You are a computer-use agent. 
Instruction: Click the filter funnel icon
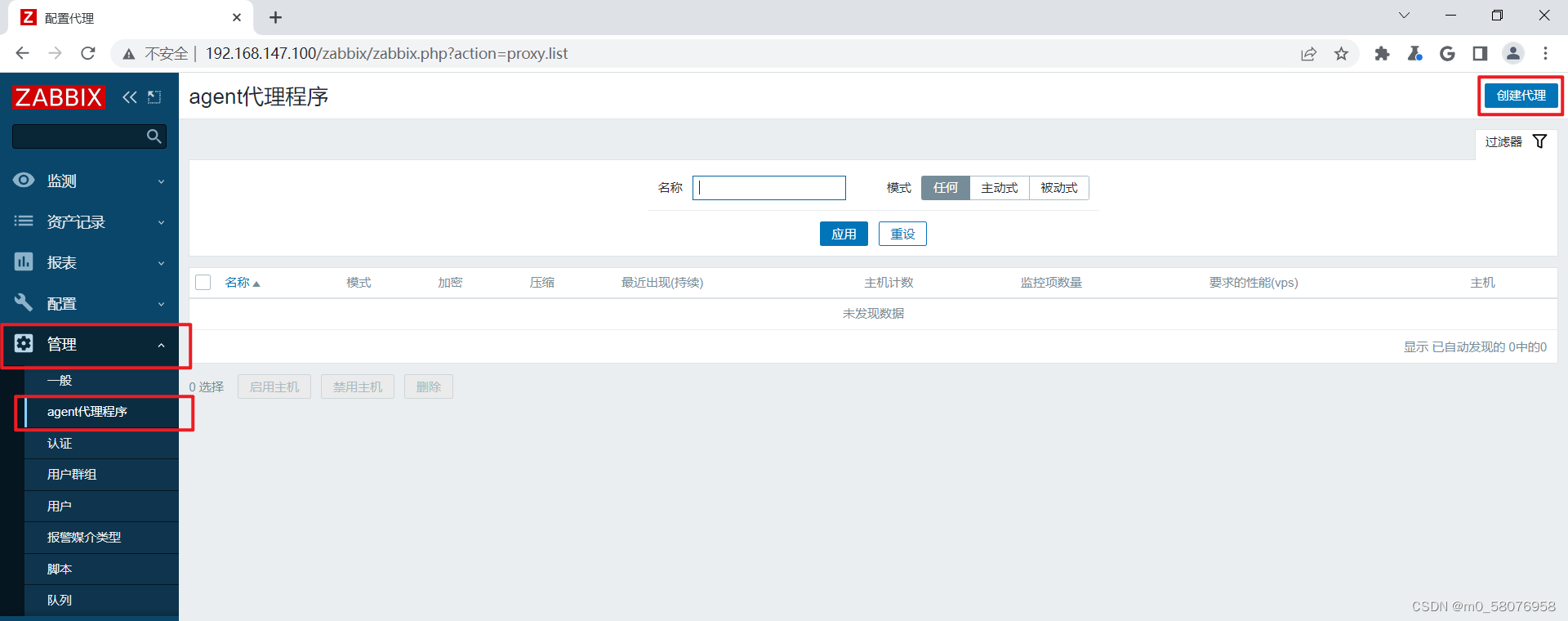(x=1539, y=141)
